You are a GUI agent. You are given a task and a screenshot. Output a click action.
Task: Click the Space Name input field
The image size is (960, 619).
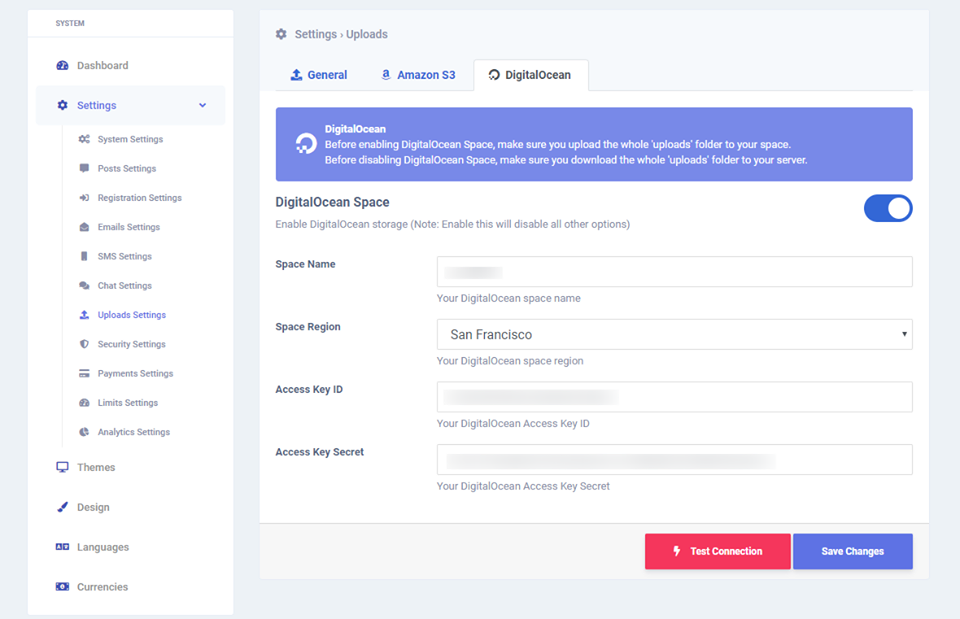click(x=674, y=272)
